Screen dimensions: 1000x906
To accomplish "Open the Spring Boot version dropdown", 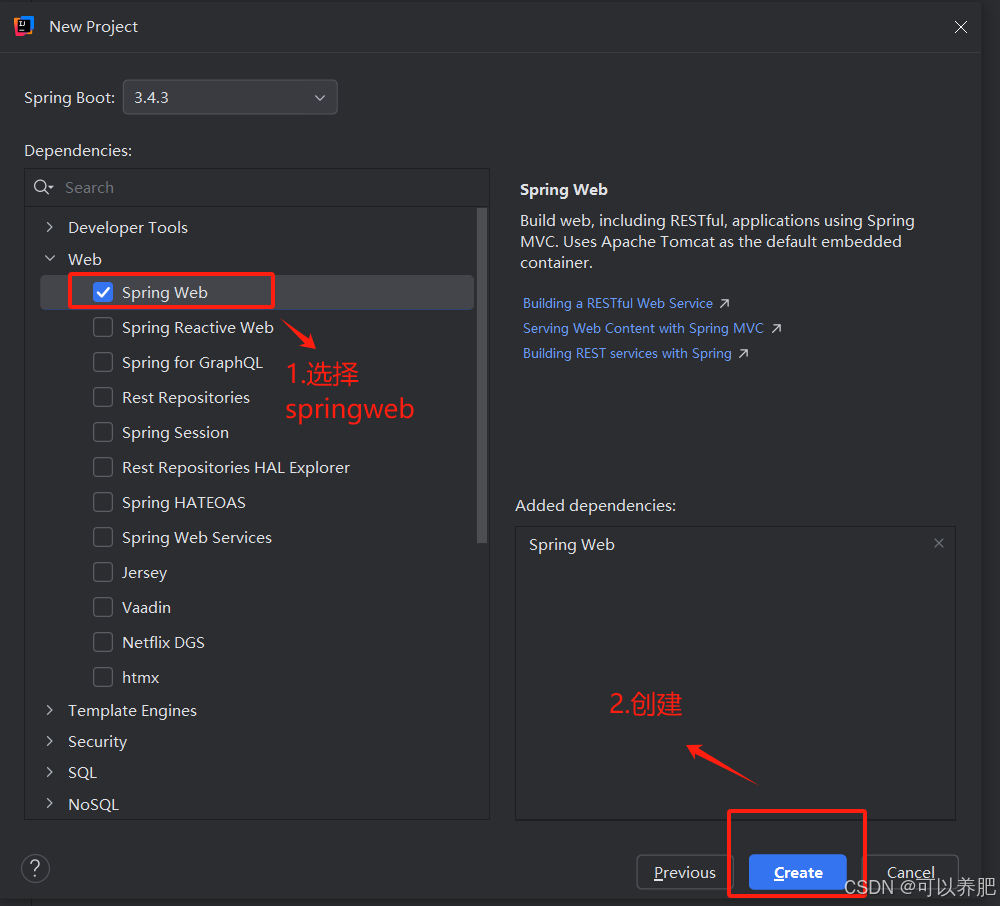I will 230,98.
